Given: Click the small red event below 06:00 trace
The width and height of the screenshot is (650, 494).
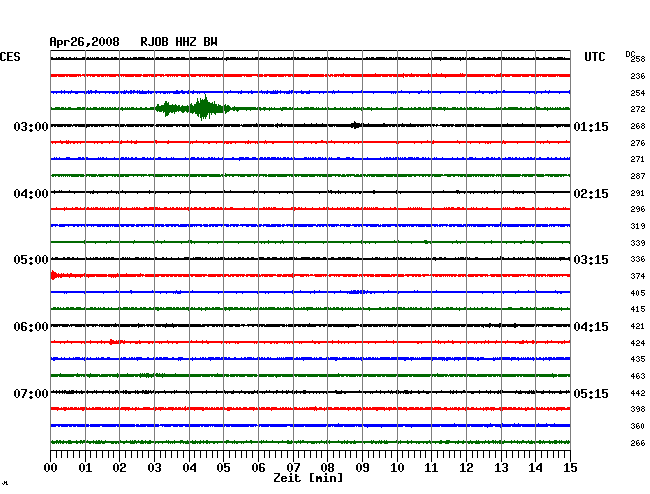Looking at the screenshot, I should [x=116, y=342].
